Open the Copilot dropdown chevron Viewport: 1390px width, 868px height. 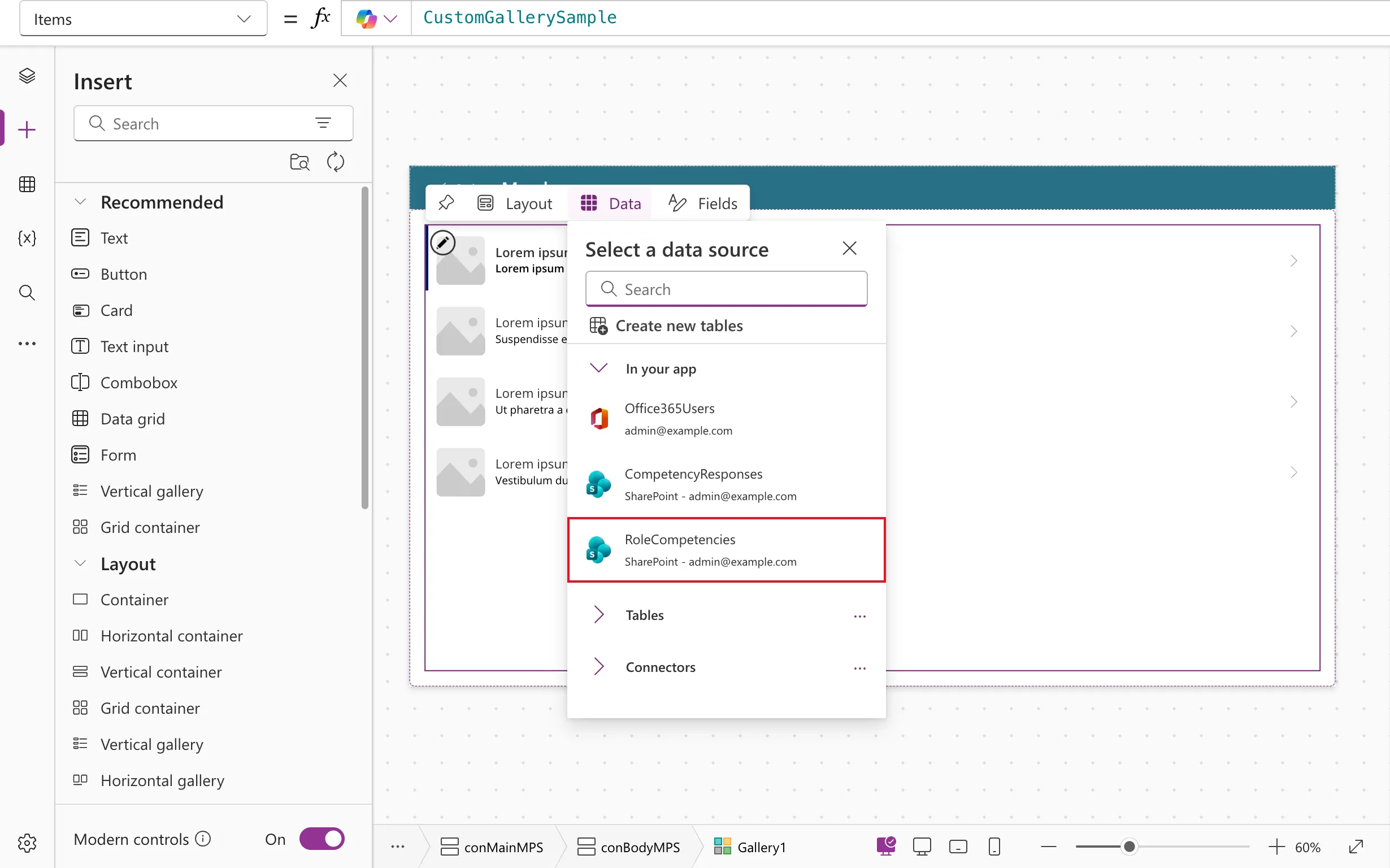[390, 19]
